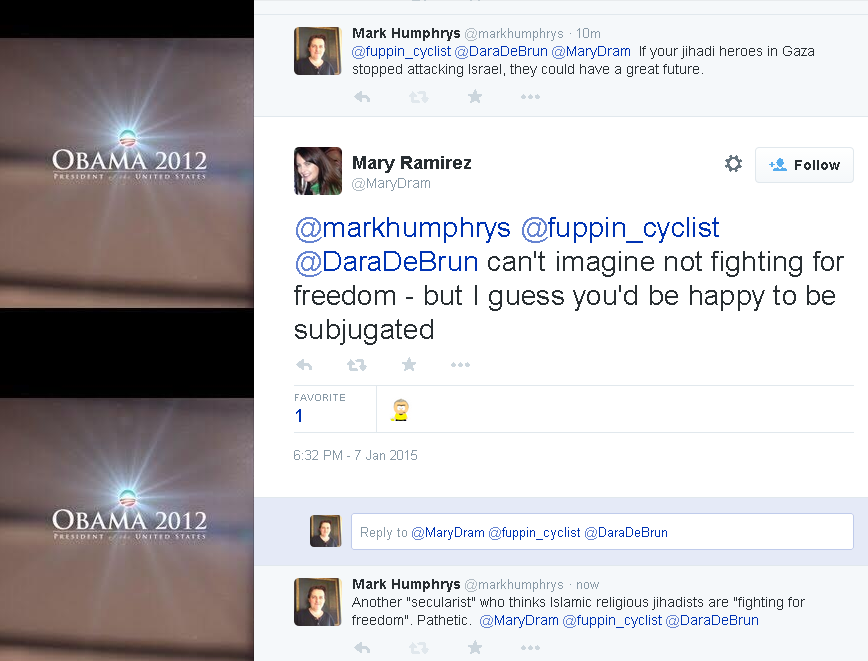Open the gear menu beside Follow
The height and width of the screenshot is (661, 868).
[x=733, y=164]
